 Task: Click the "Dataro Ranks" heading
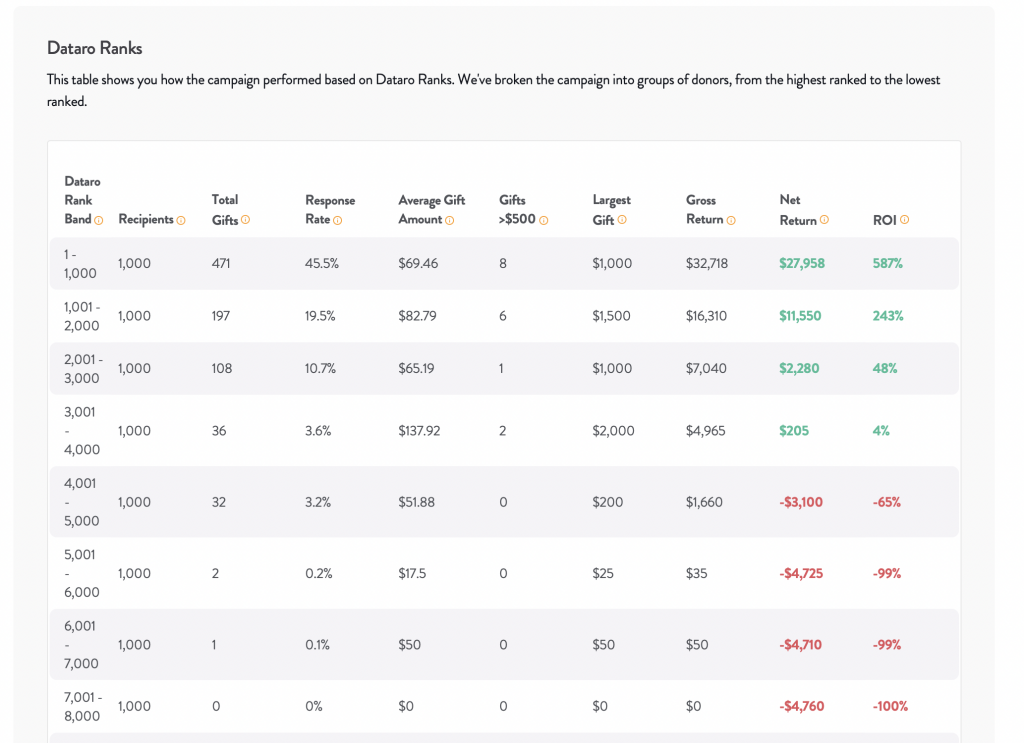point(95,48)
